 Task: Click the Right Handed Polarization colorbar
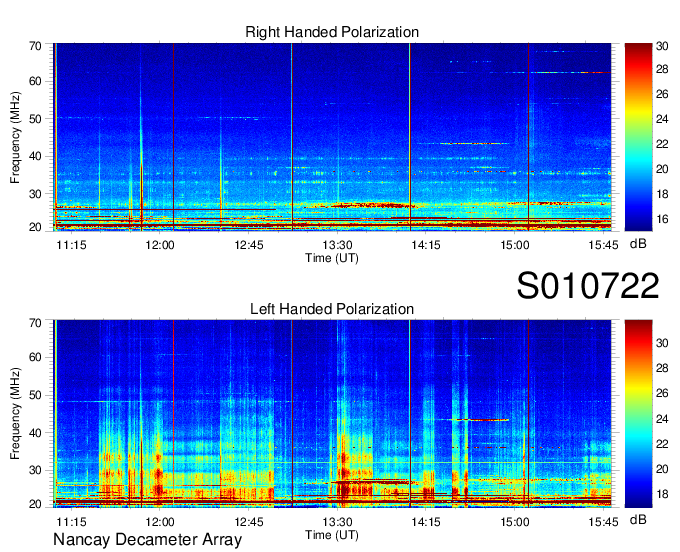[638, 137]
